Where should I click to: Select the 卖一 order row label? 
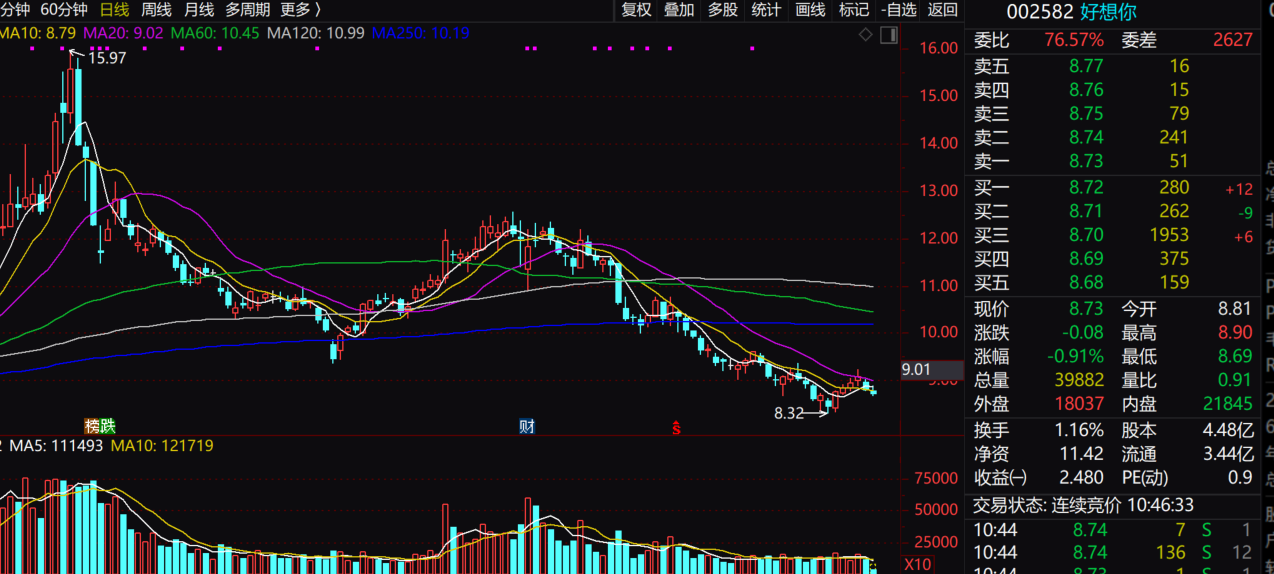(x=992, y=161)
